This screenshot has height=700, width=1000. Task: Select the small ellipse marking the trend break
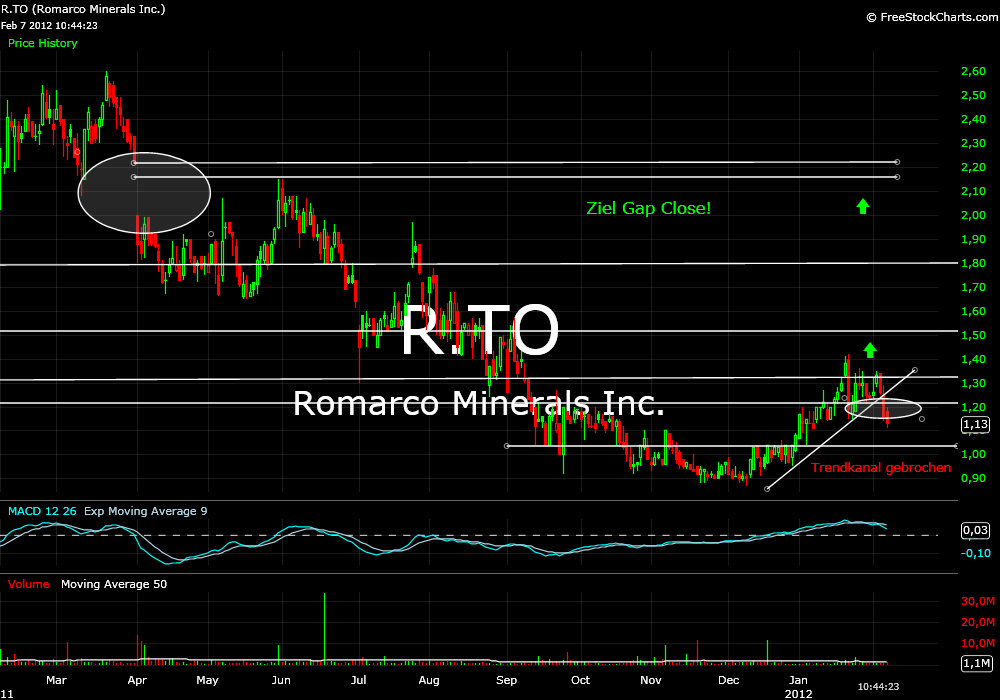[883, 408]
